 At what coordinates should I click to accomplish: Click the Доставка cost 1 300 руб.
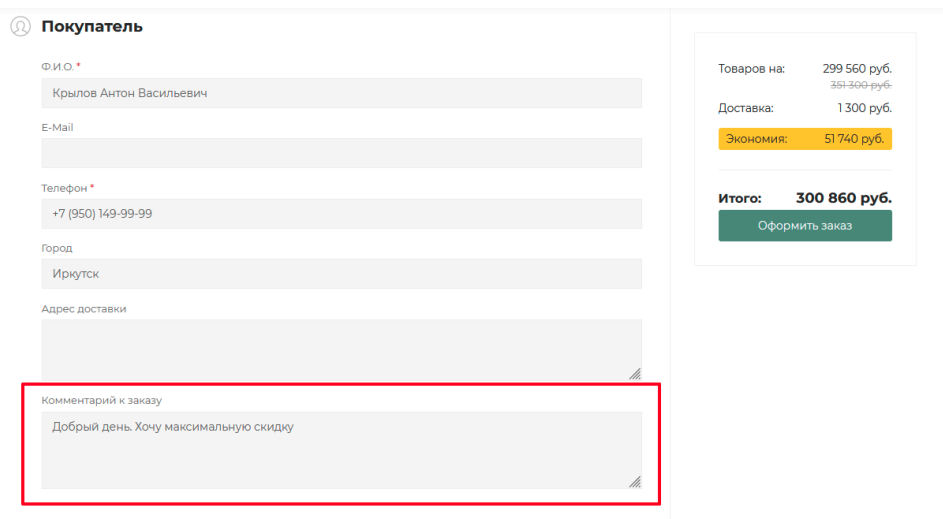(864, 108)
